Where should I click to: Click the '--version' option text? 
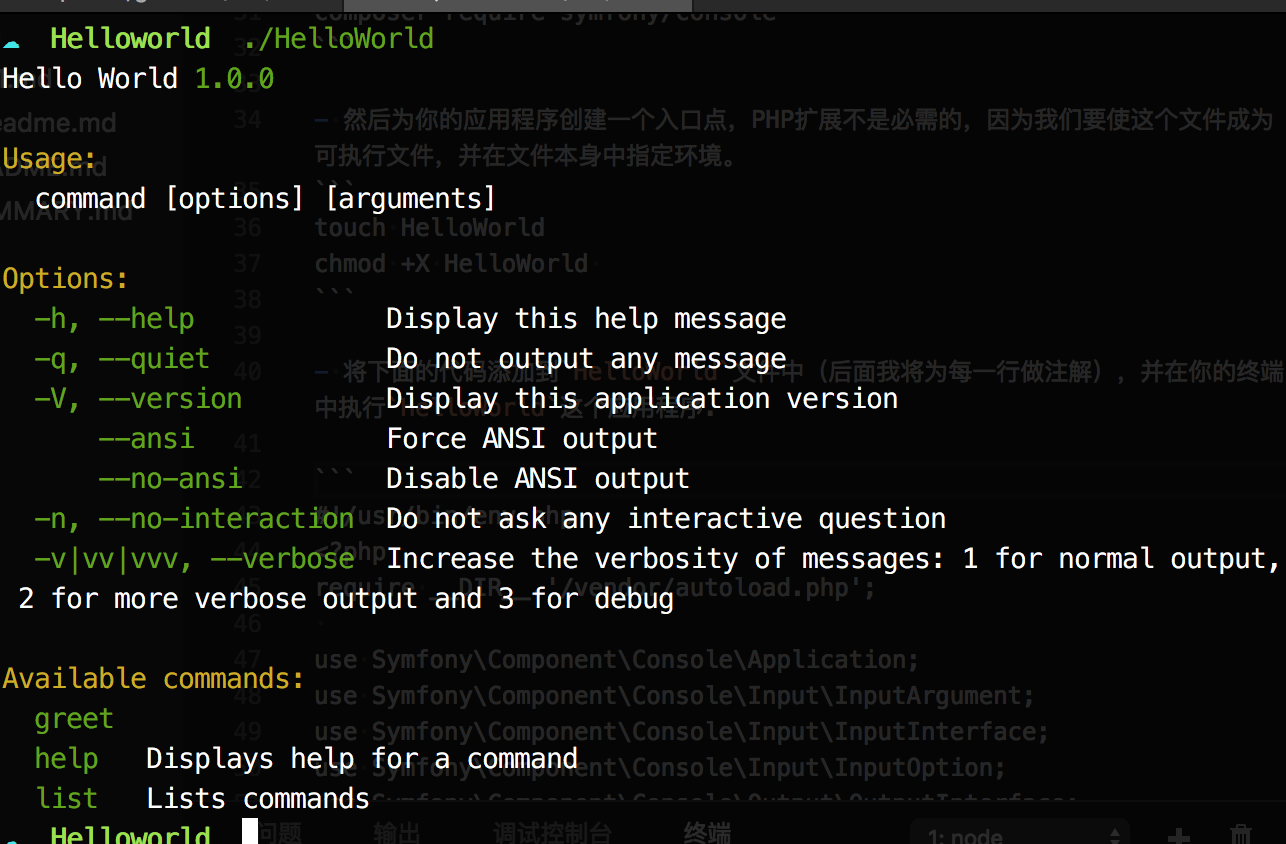(x=170, y=399)
